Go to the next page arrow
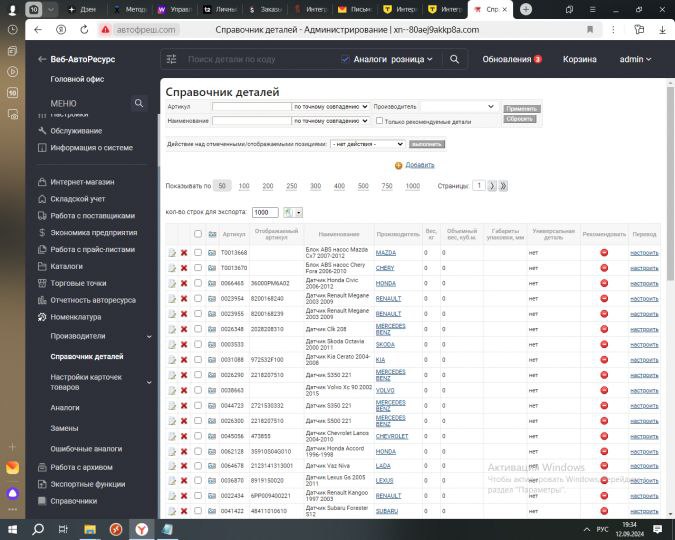 coord(491,186)
